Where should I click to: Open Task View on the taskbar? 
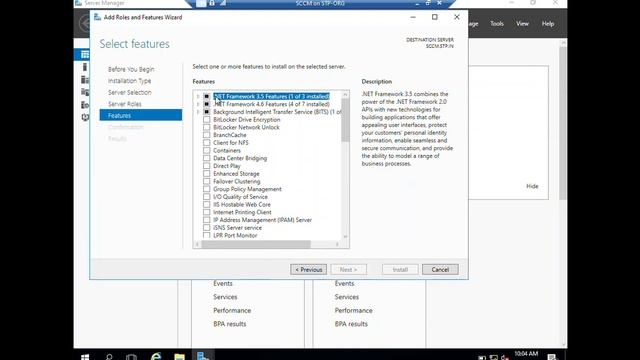click(x=131, y=357)
